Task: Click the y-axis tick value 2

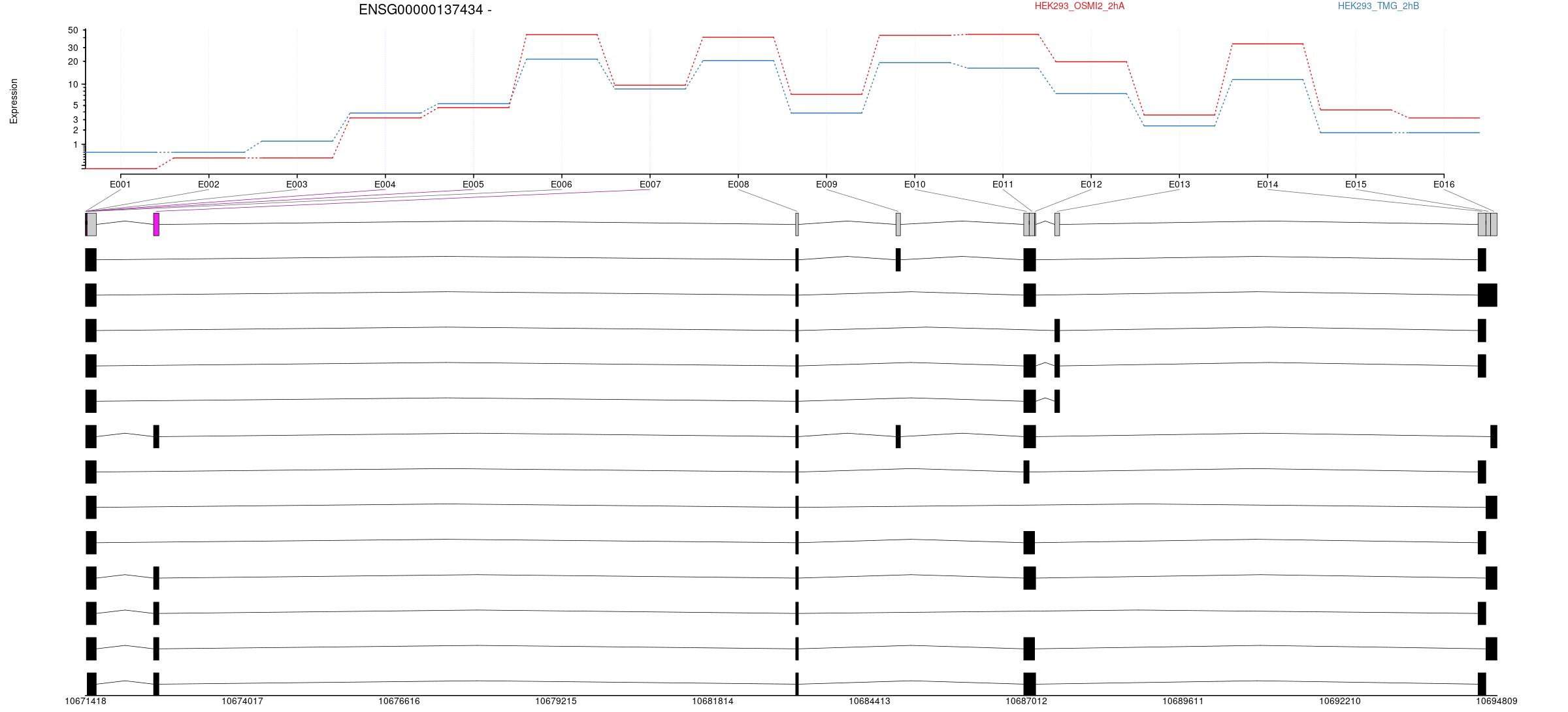Action: point(75,130)
